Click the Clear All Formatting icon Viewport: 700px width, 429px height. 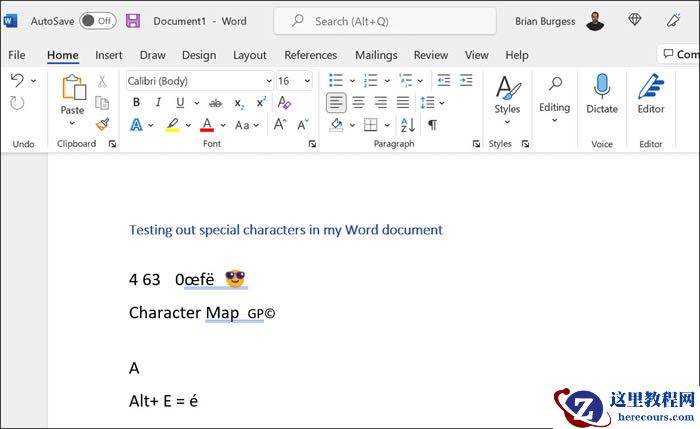coord(284,102)
